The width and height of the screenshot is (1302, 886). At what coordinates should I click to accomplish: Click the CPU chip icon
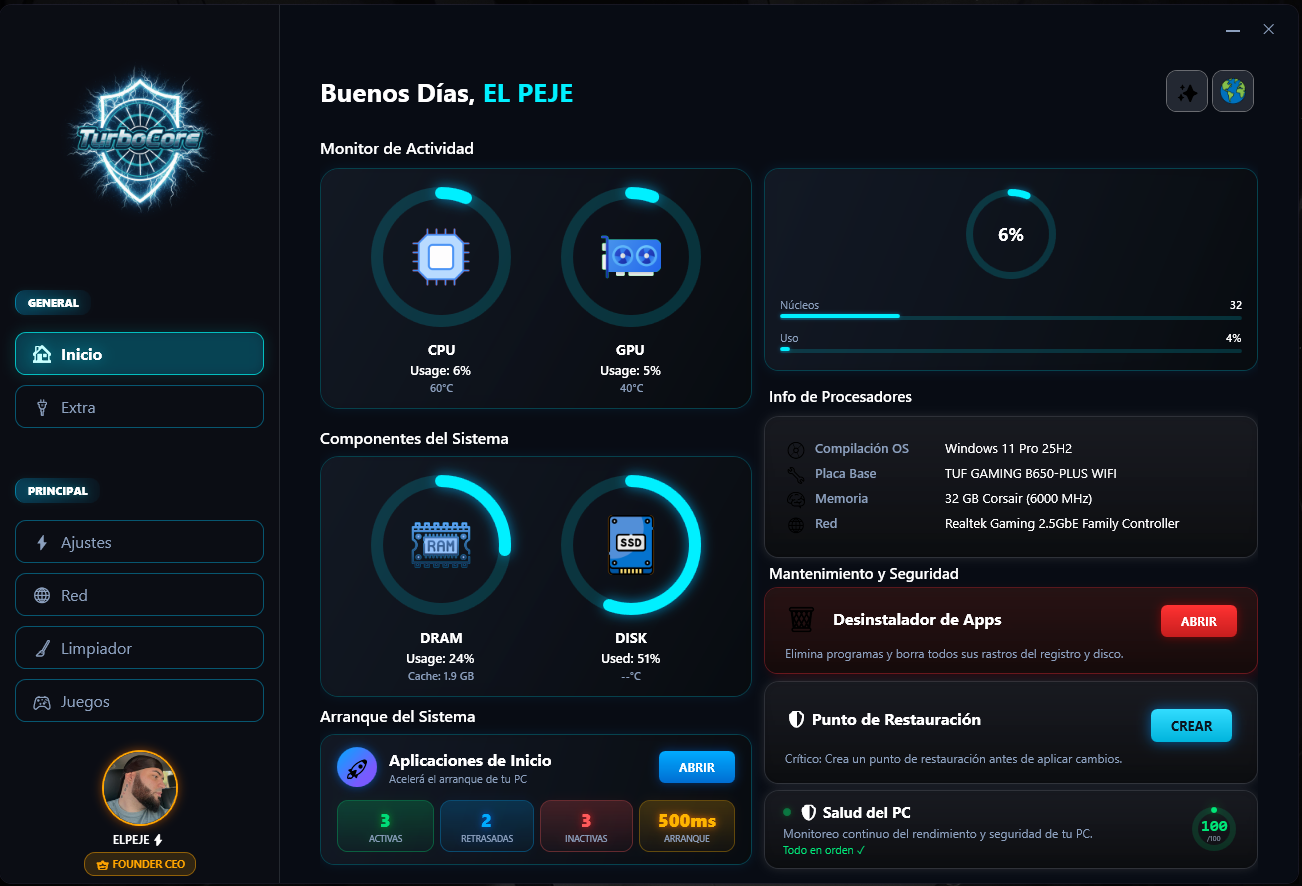click(440, 257)
